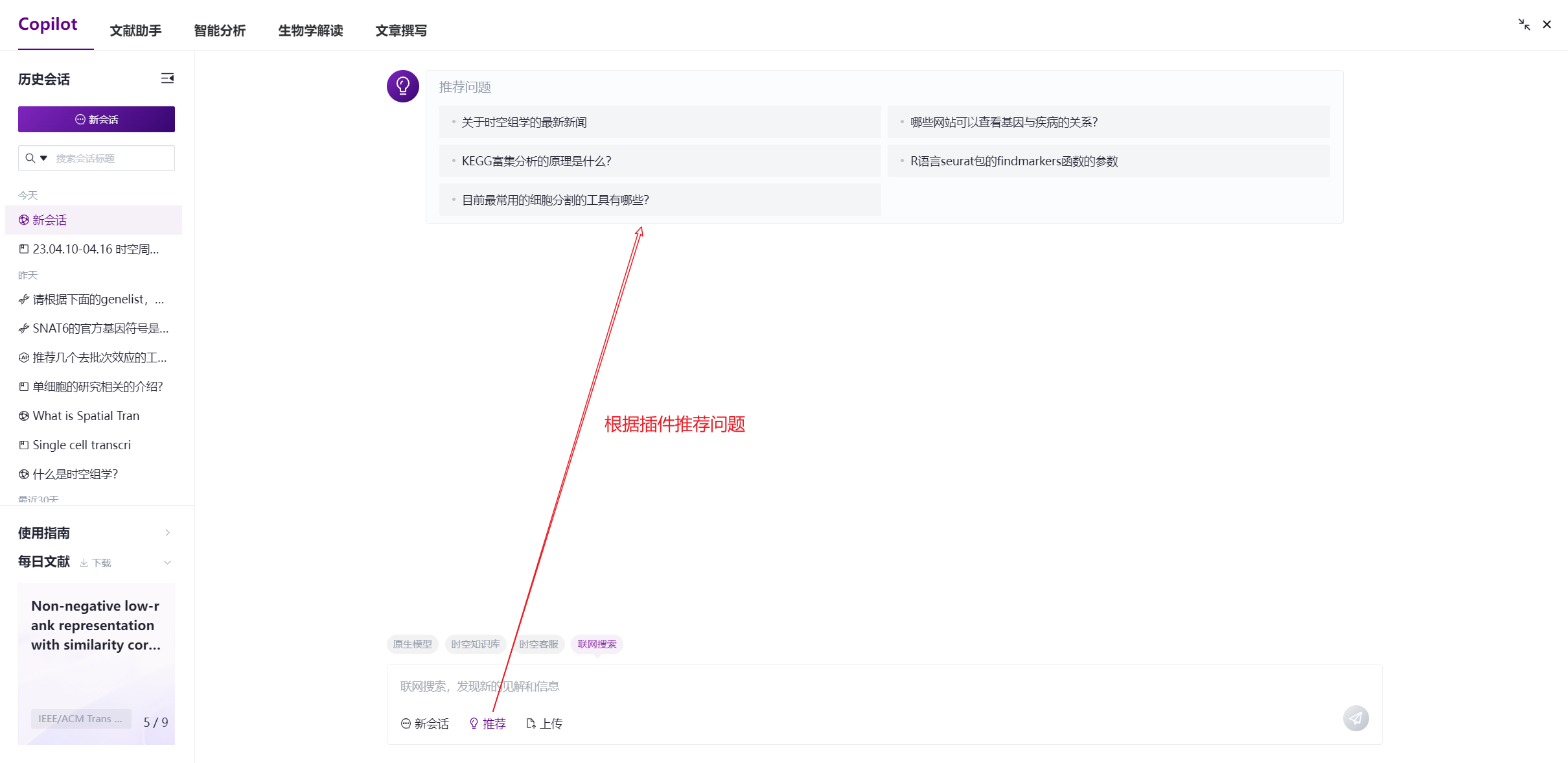Image resolution: width=1568 pixels, height=763 pixels.
Task: Click the 推荐 lightbulb button below input
Action: click(487, 723)
